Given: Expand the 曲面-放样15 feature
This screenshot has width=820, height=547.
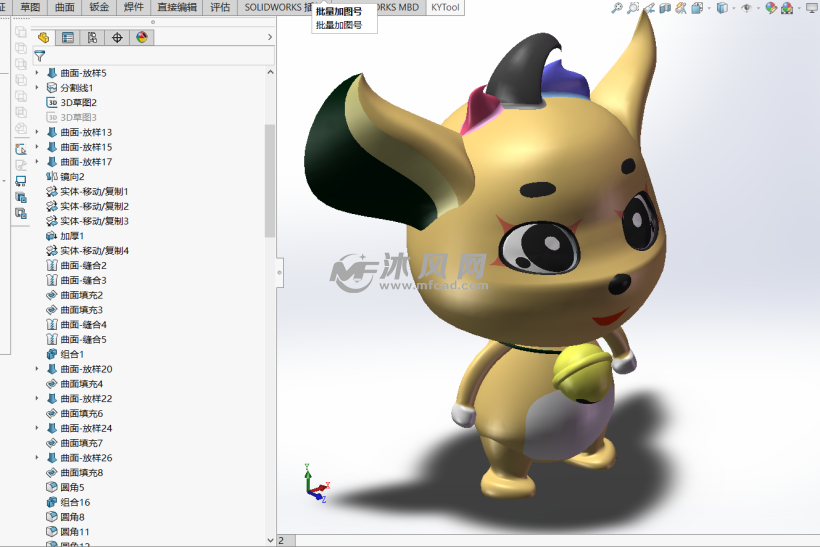Looking at the screenshot, I should click(x=37, y=146).
